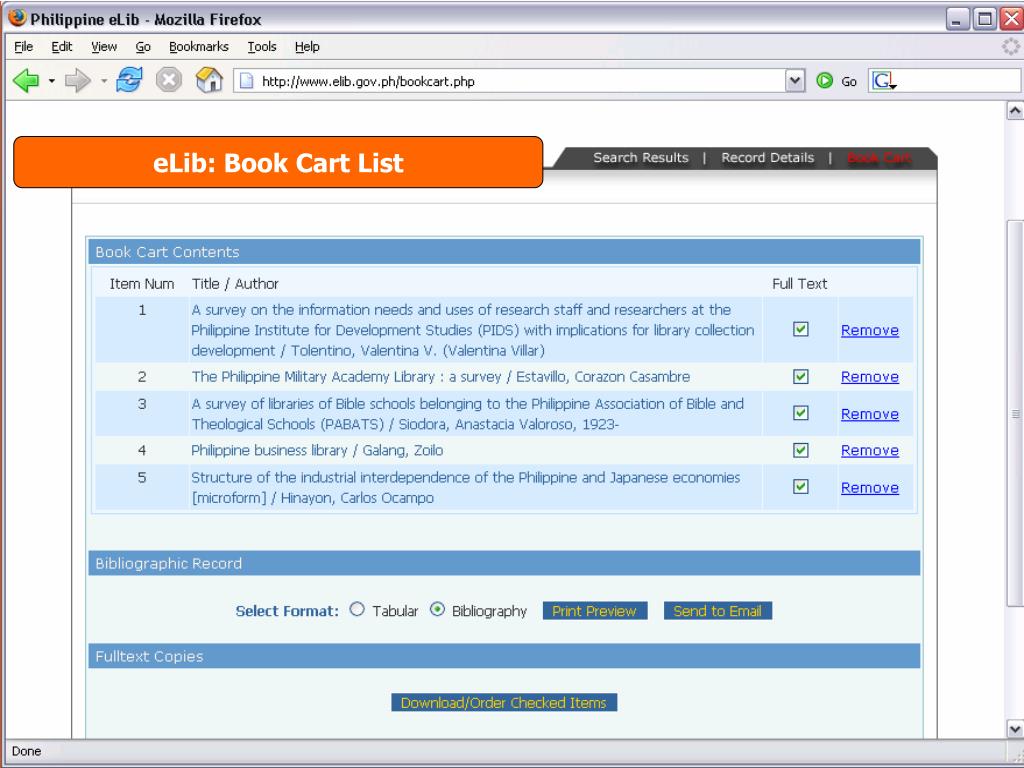This screenshot has height=768, width=1024.
Task: Open the Bookmarks menu
Action: tap(199, 46)
